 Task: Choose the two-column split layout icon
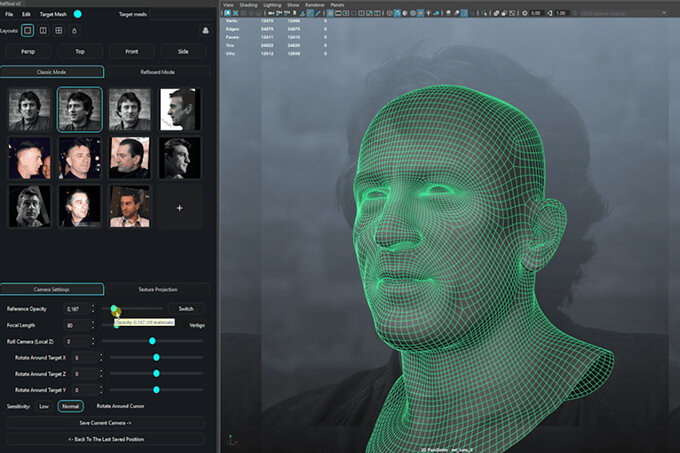43,31
